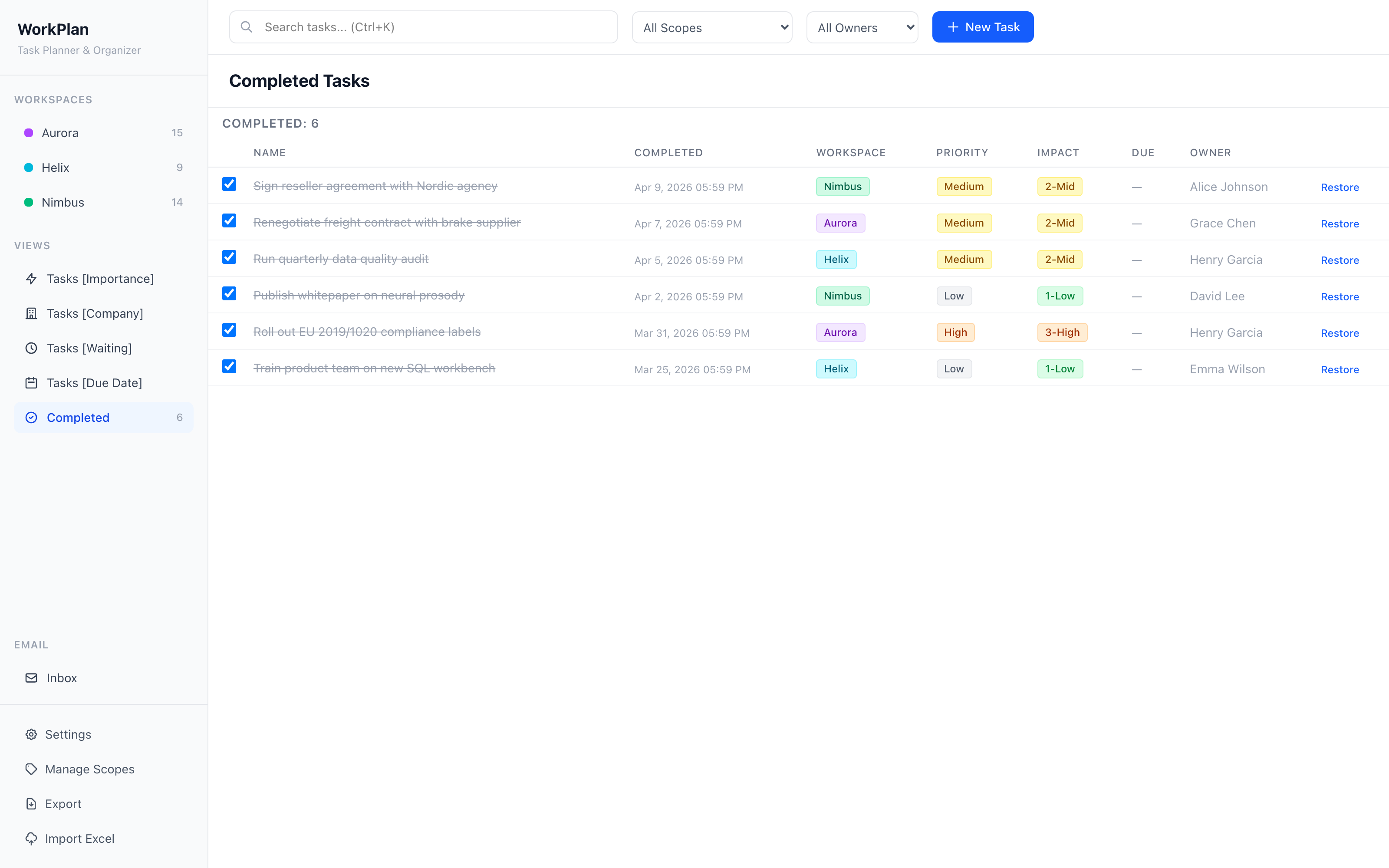Click the envelope icon beside Inbox
This screenshot has width=1389, height=868.
coord(32,678)
